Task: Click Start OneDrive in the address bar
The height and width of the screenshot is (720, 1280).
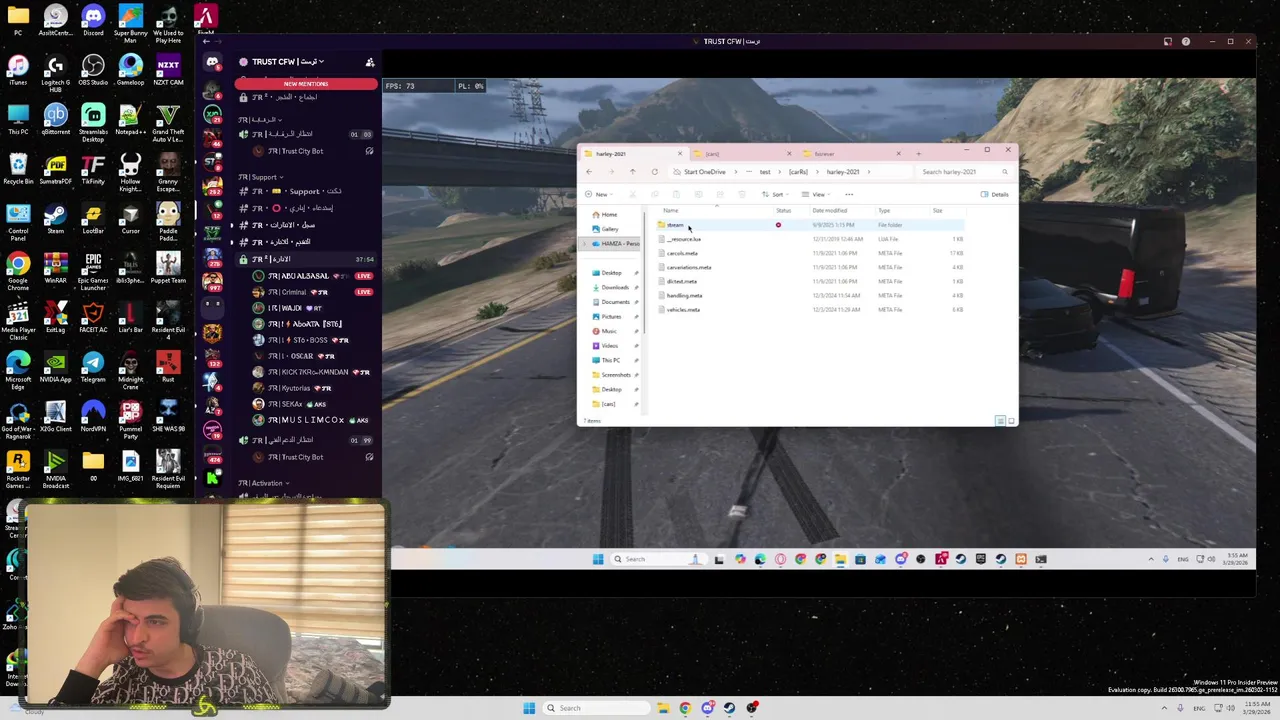Action: click(x=704, y=172)
